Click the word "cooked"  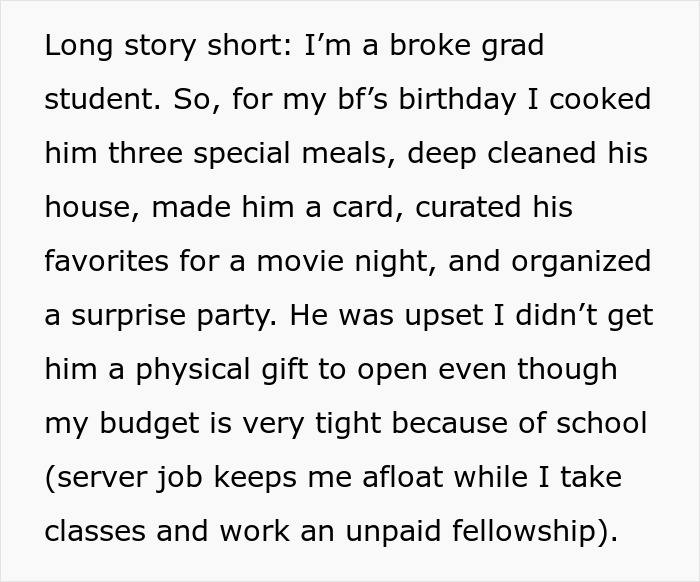[x=600, y=100]
